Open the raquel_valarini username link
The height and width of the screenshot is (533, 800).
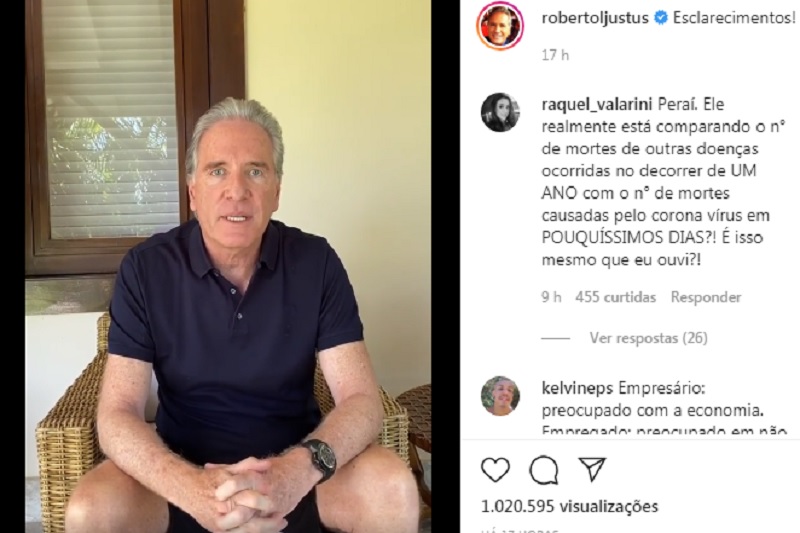point(596,105)
